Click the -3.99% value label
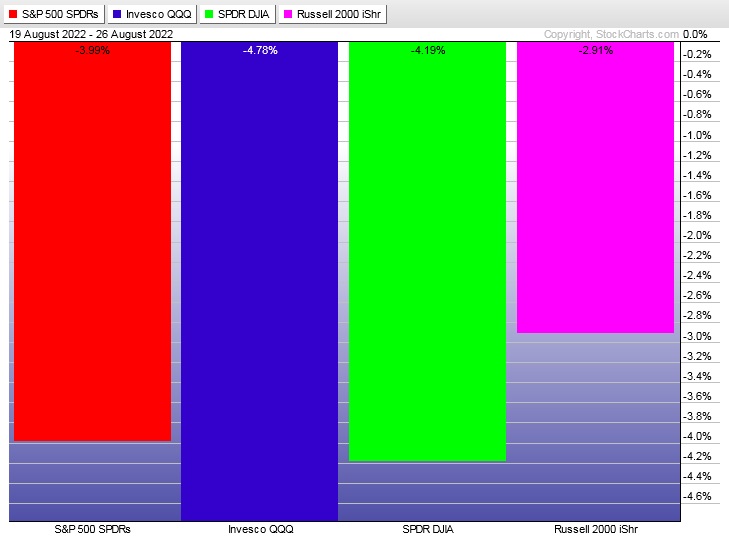729x548 pixels. [93, 50]
